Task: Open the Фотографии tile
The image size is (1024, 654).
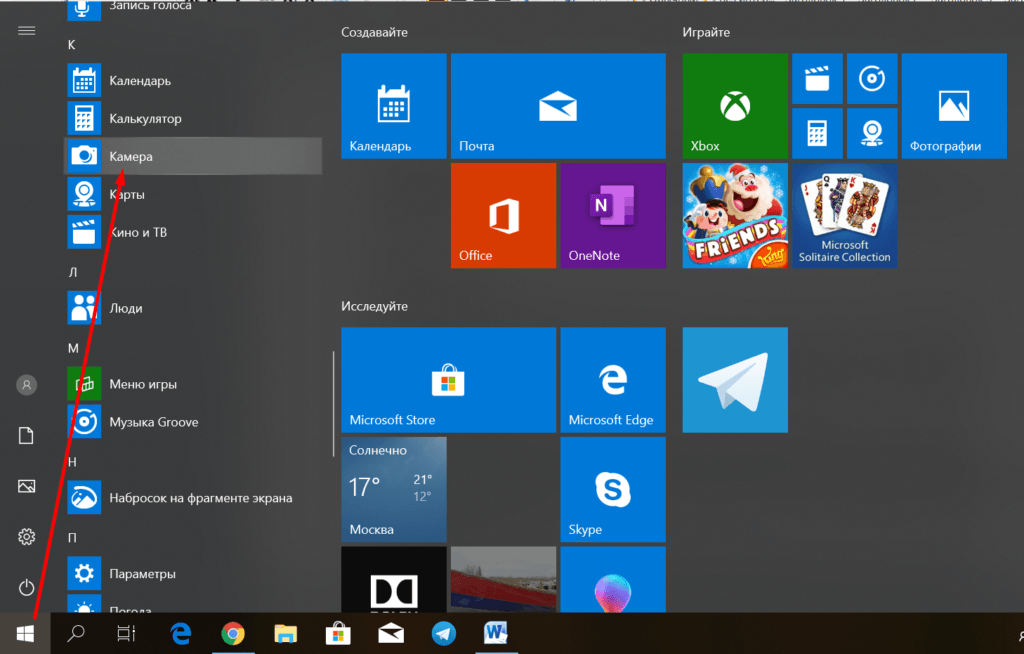Action: click(x=953, y=106)
